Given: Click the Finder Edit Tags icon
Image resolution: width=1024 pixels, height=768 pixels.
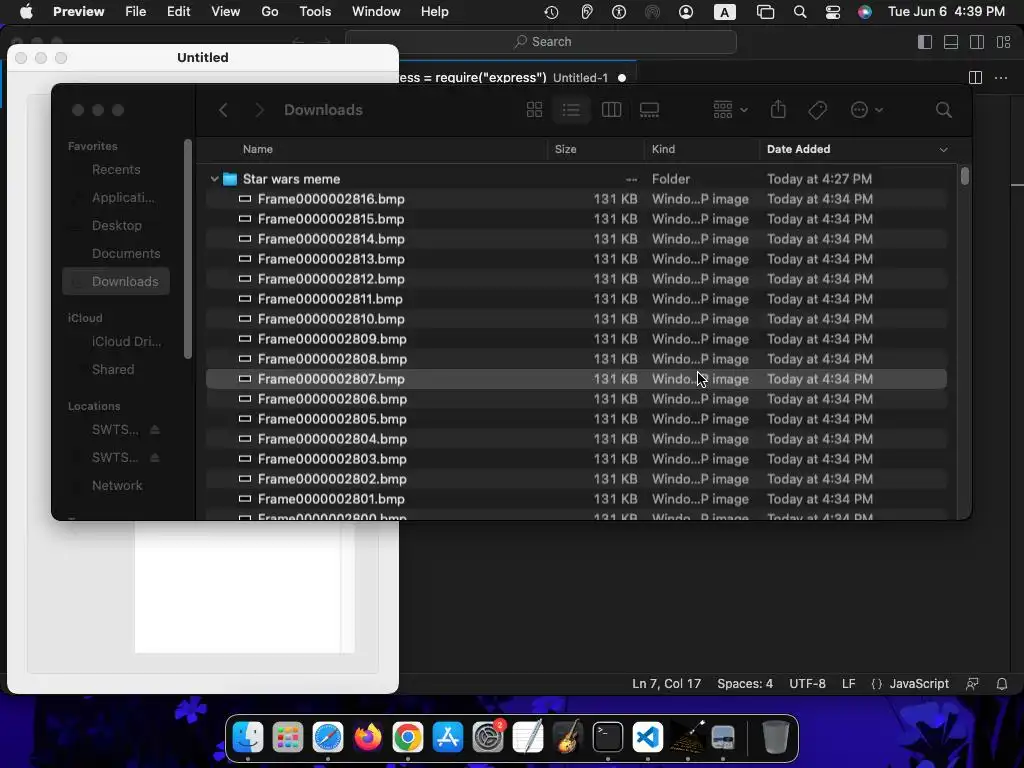Looking at the screenshot, I should click(818, 110).
